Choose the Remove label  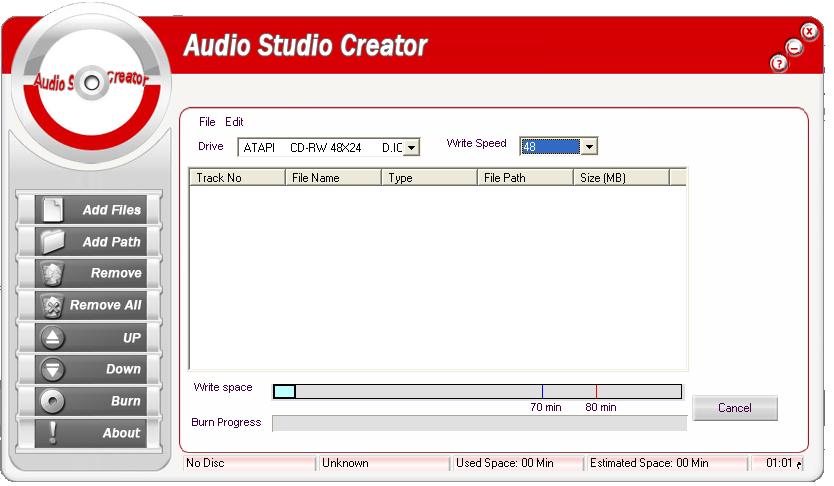[116, 273]
